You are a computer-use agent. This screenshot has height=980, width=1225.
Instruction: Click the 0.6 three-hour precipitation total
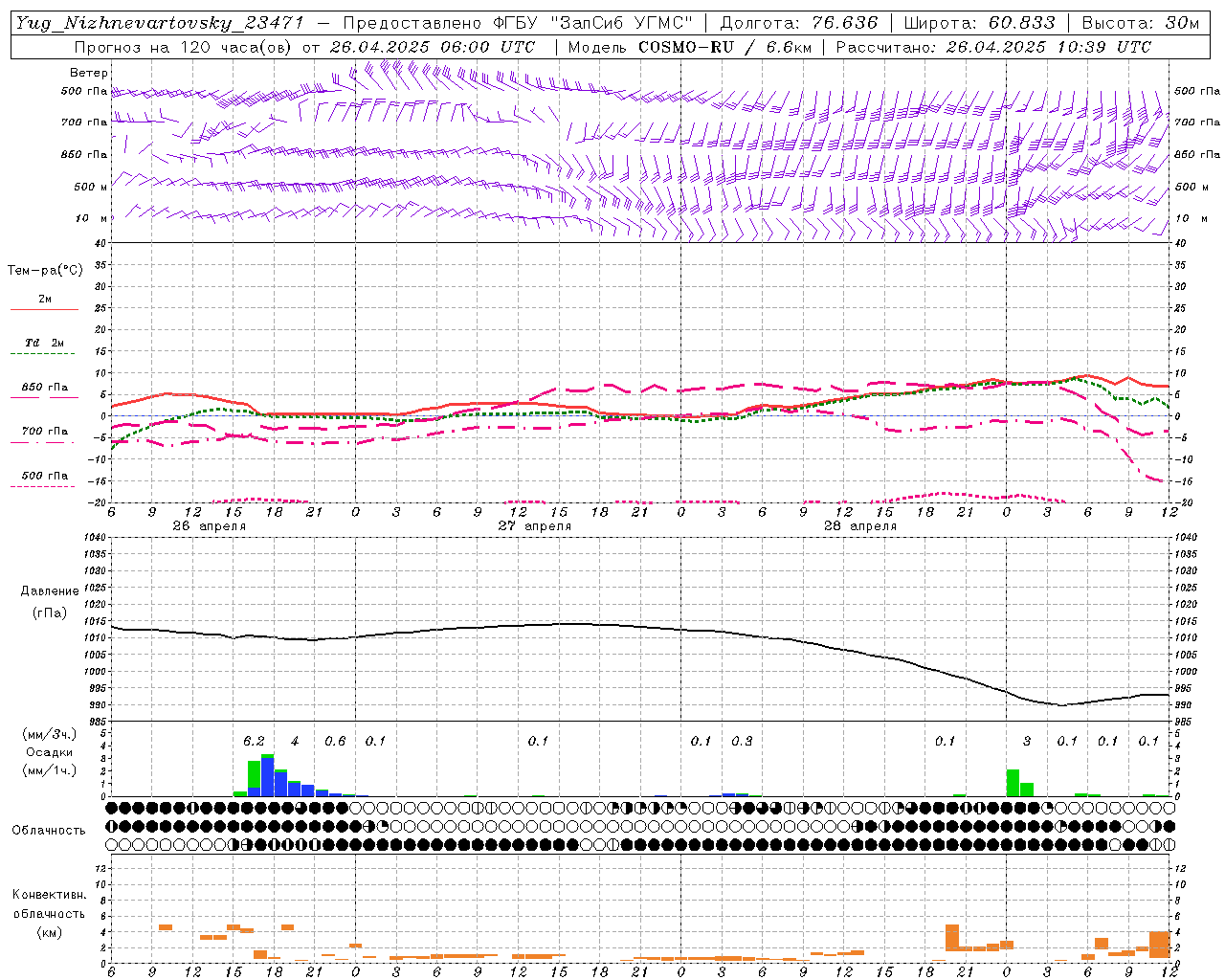point(335,741)
